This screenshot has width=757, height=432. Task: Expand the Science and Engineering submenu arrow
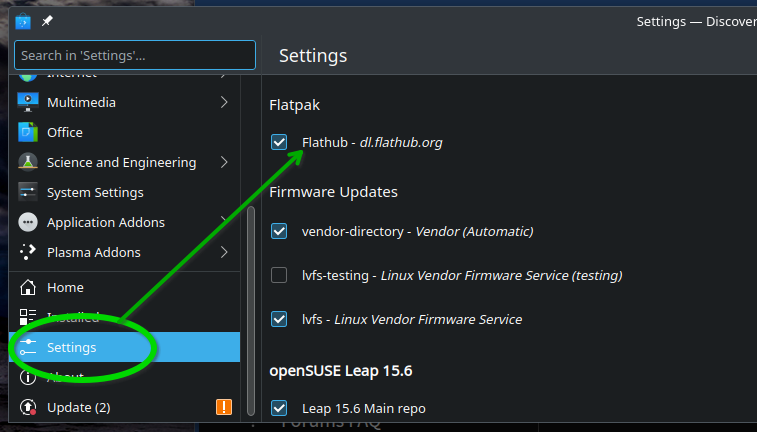(x=224, y=162)
